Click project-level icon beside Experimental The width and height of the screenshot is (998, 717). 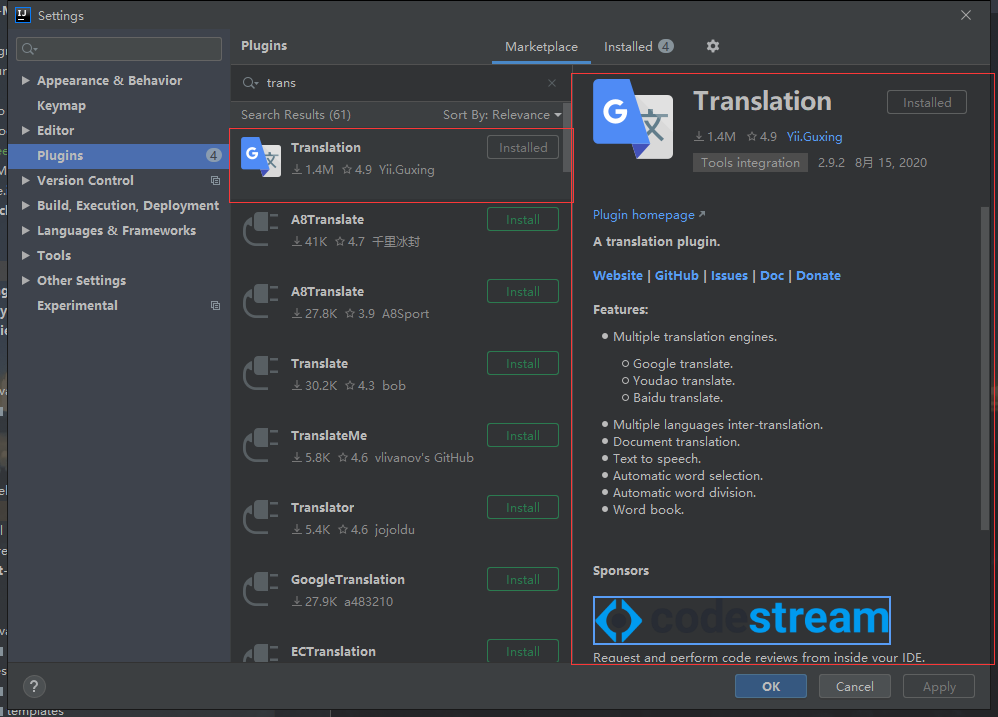pos(215,305)
